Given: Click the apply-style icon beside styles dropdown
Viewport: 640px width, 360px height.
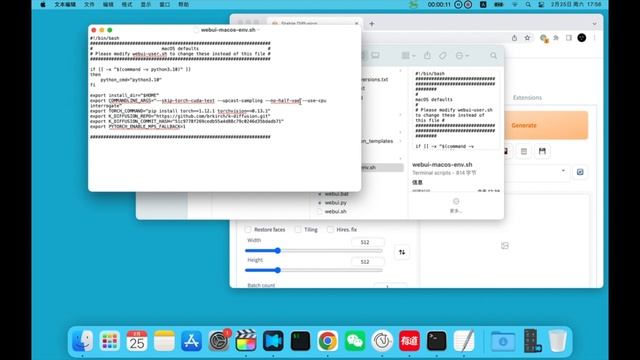Looking at the screenshot, I should (580, 172).
